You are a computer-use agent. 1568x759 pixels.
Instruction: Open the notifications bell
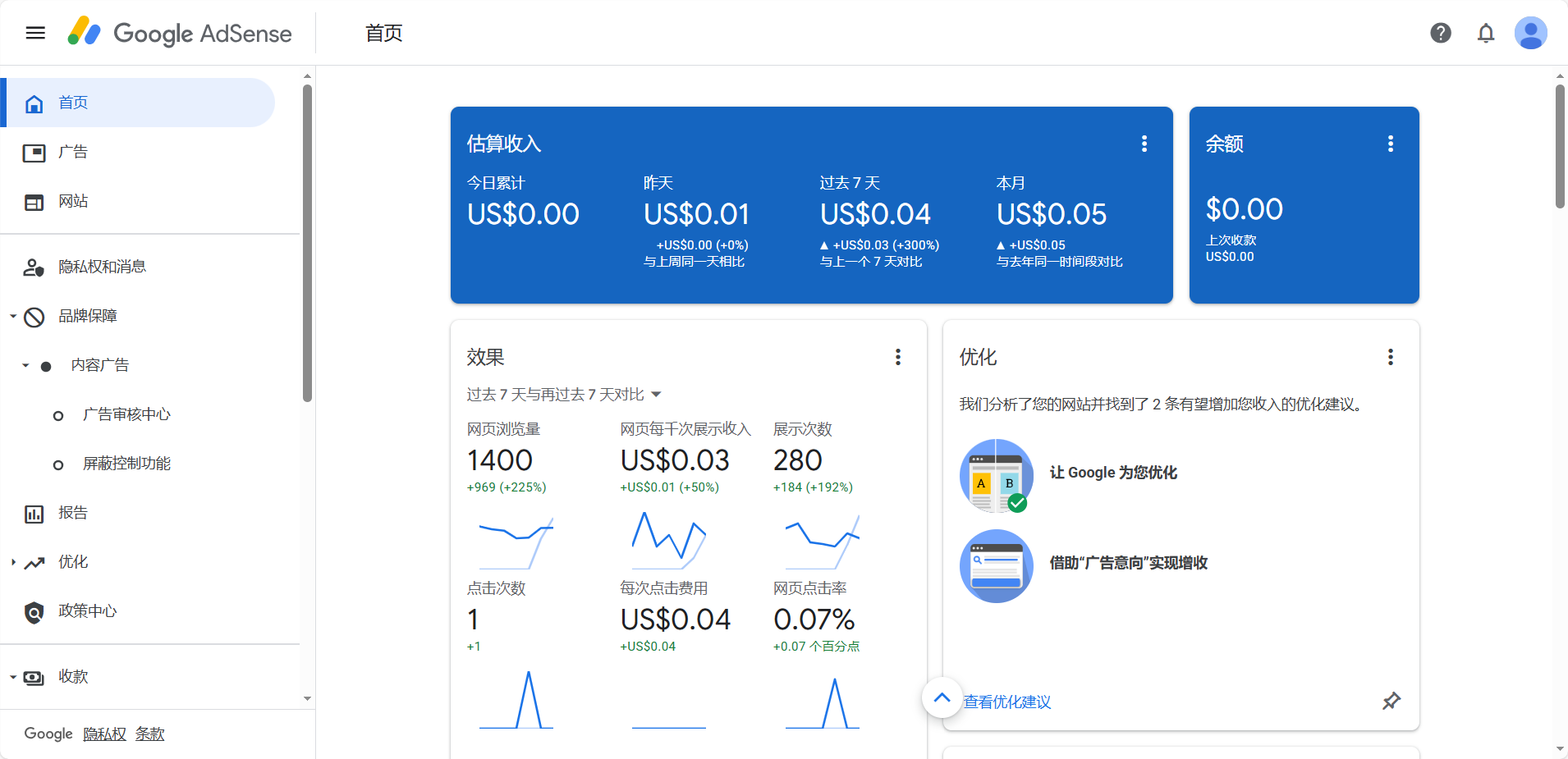(x=1485, y=33)
